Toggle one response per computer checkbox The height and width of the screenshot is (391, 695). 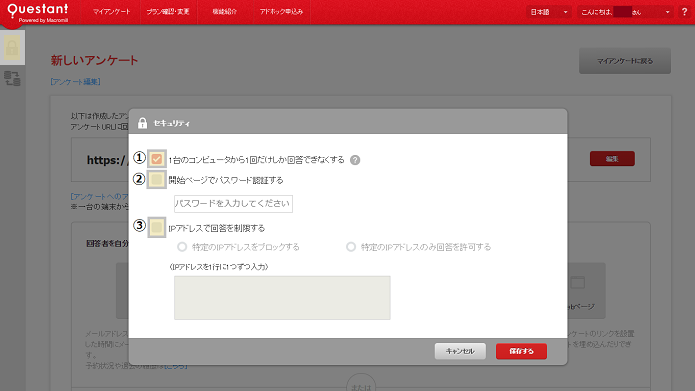tap(156, 159)
